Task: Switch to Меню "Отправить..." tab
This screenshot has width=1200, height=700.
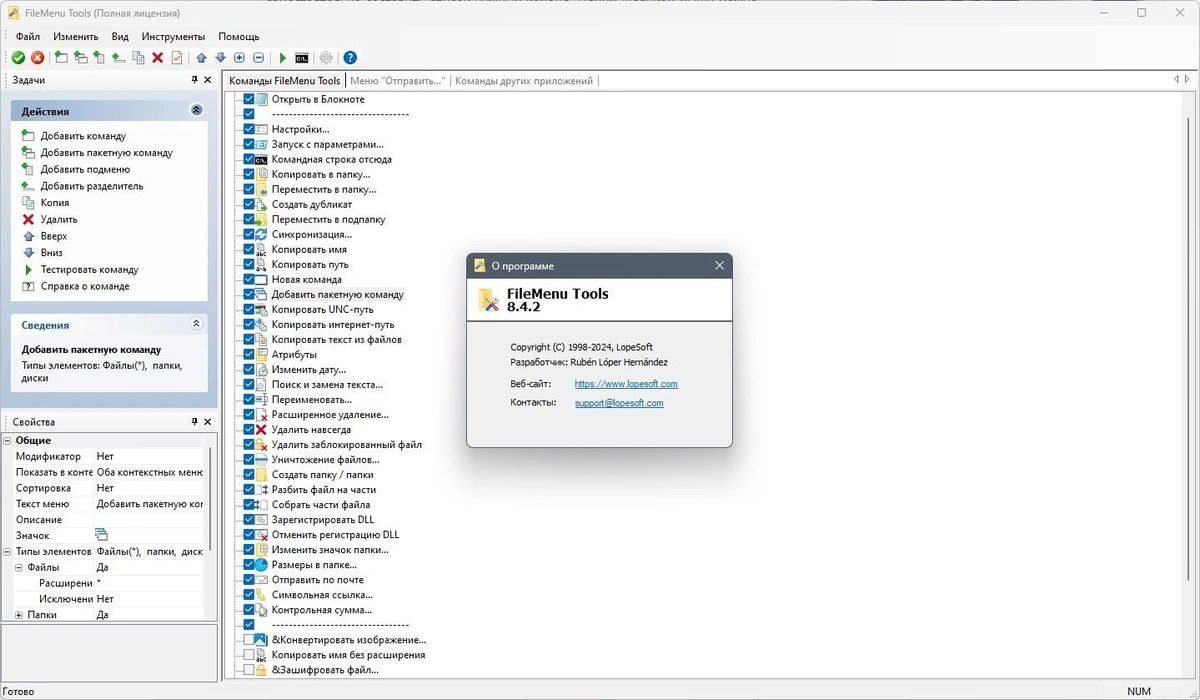Action: pyautogui.click(x=397, y=81)
